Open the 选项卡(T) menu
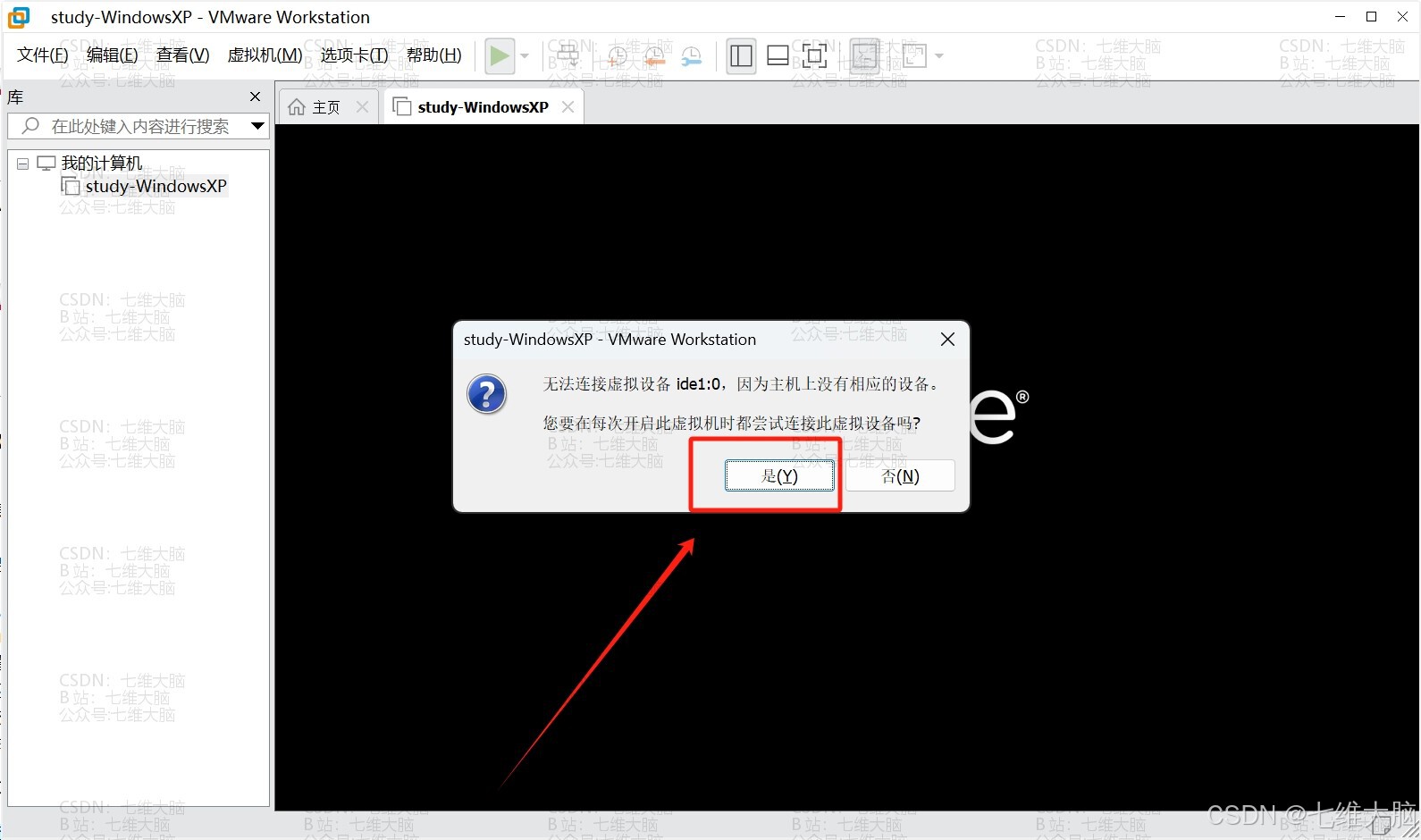 click(355, 55)
